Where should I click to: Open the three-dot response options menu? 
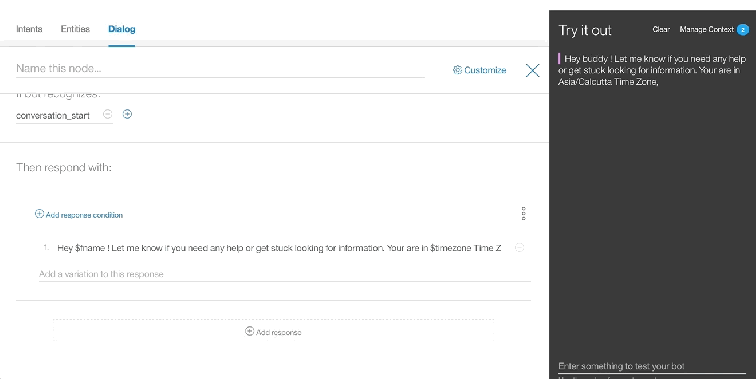[x=524, y=214]
